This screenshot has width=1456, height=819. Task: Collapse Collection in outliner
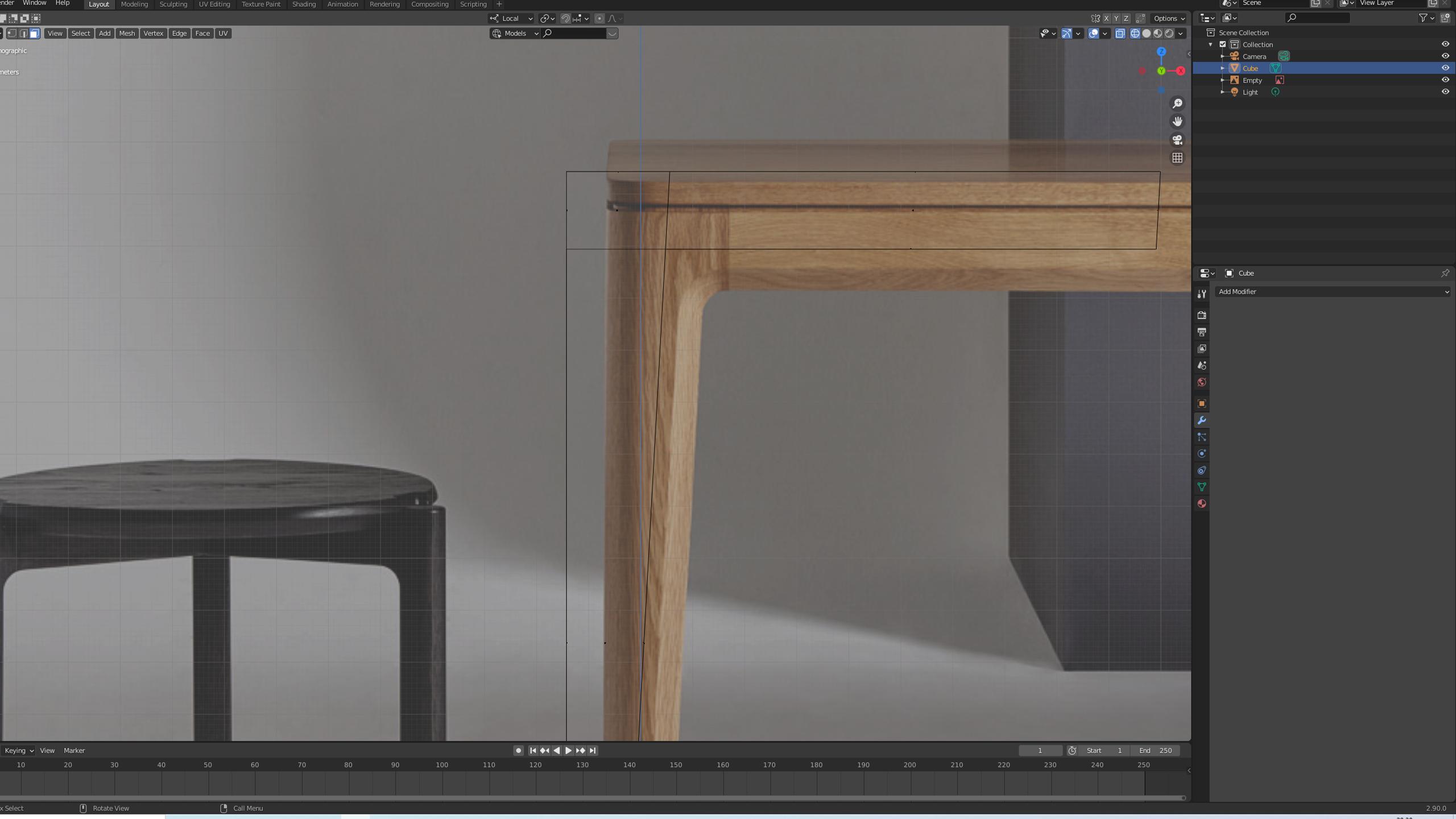pos(1210,44)
